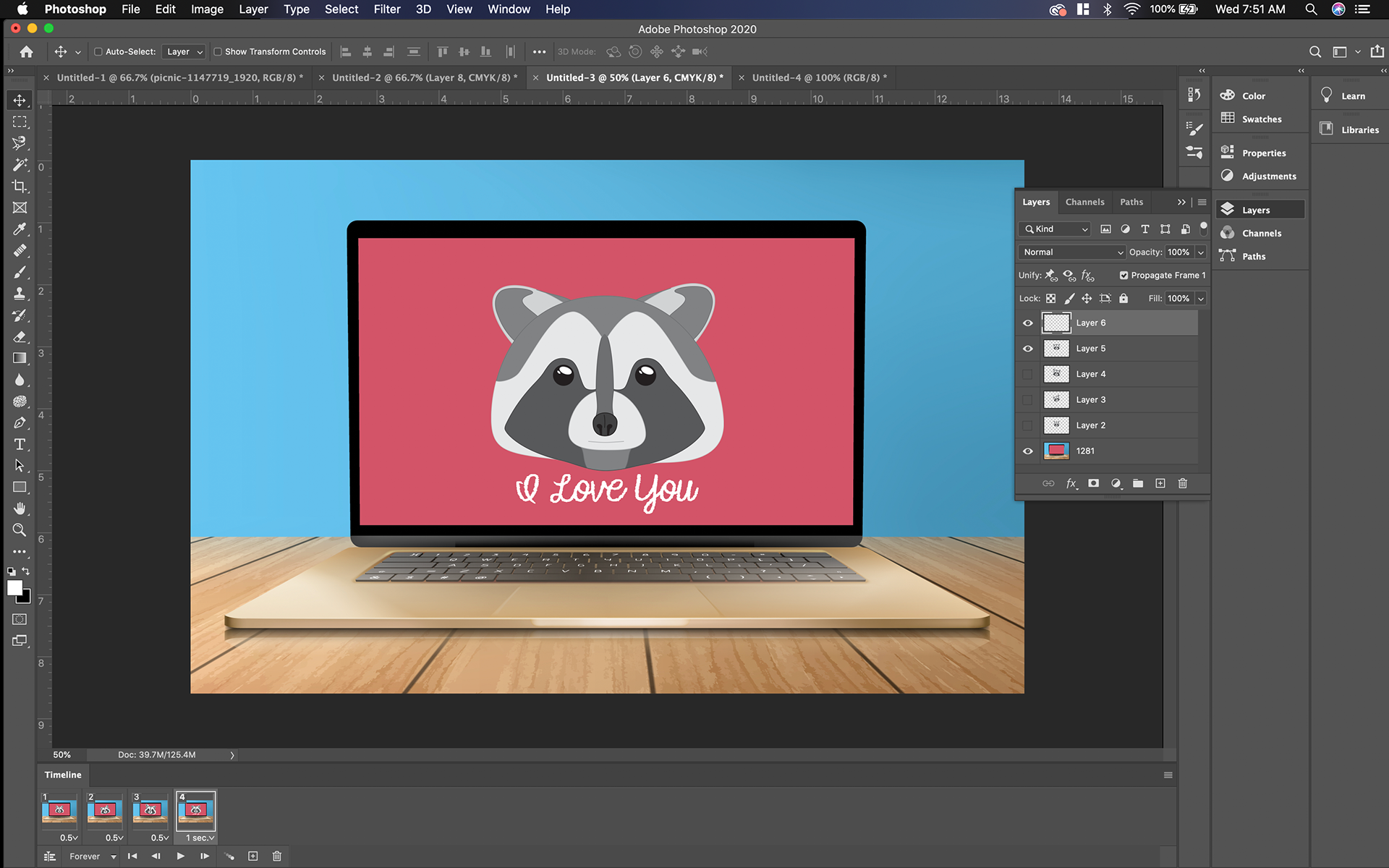1389x868 pixels.
Task: Click the background color swatch
Action: (27, 599)
